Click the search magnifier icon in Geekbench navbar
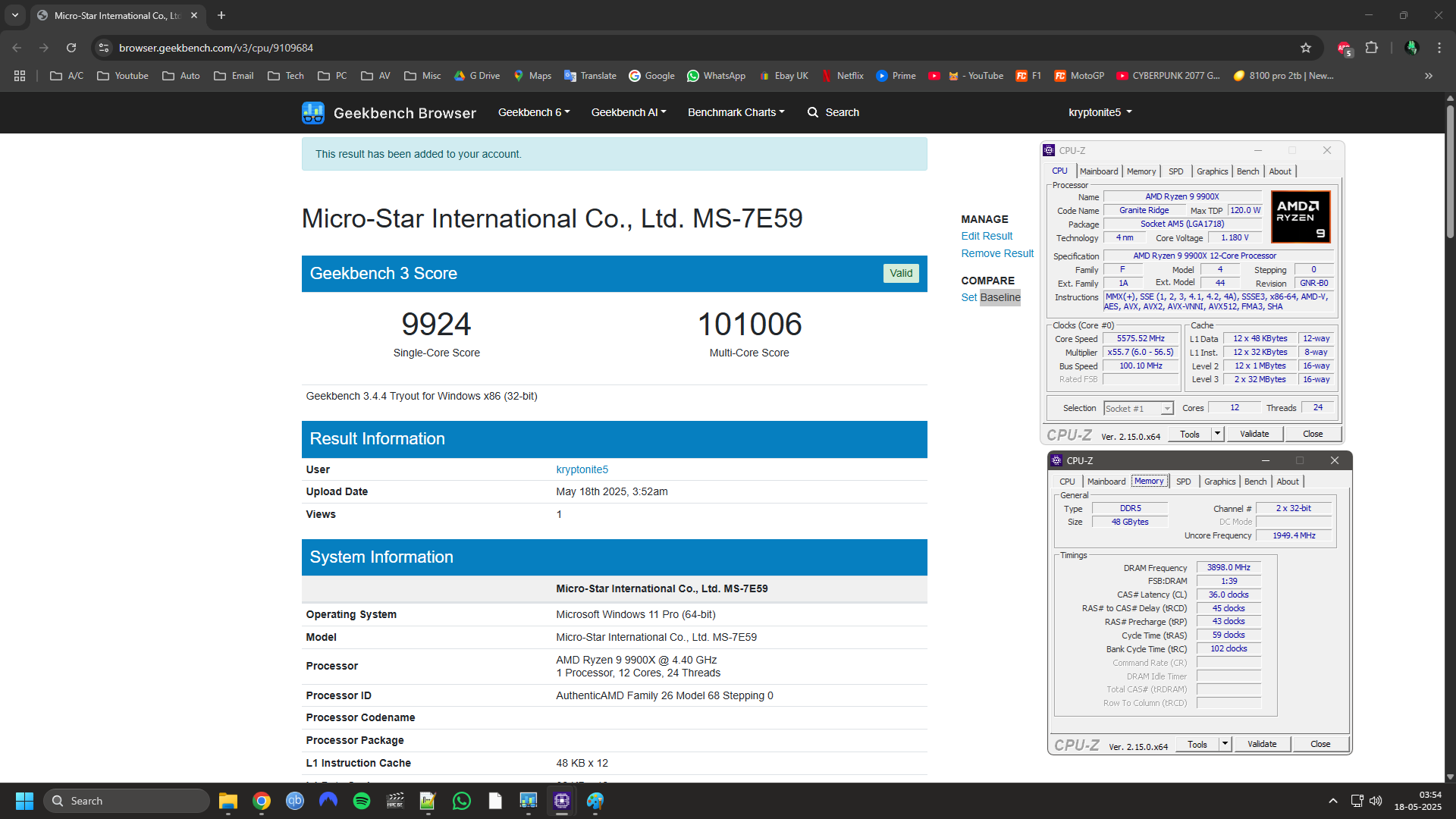1456x819 pixels. point(812,112)
